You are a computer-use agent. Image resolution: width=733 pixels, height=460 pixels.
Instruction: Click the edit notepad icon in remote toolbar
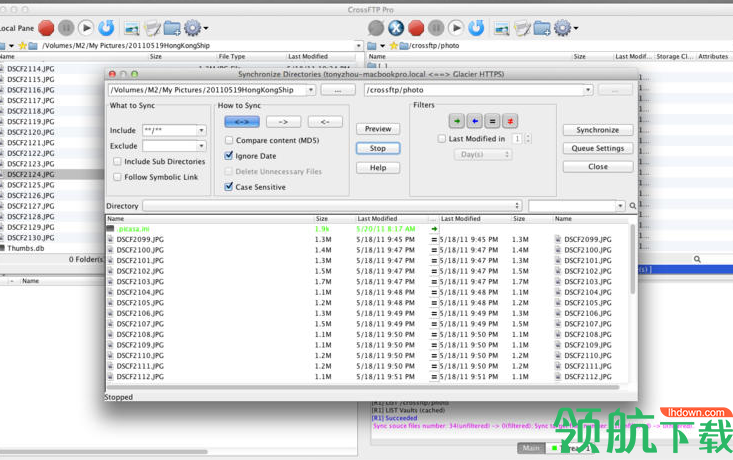522,29
